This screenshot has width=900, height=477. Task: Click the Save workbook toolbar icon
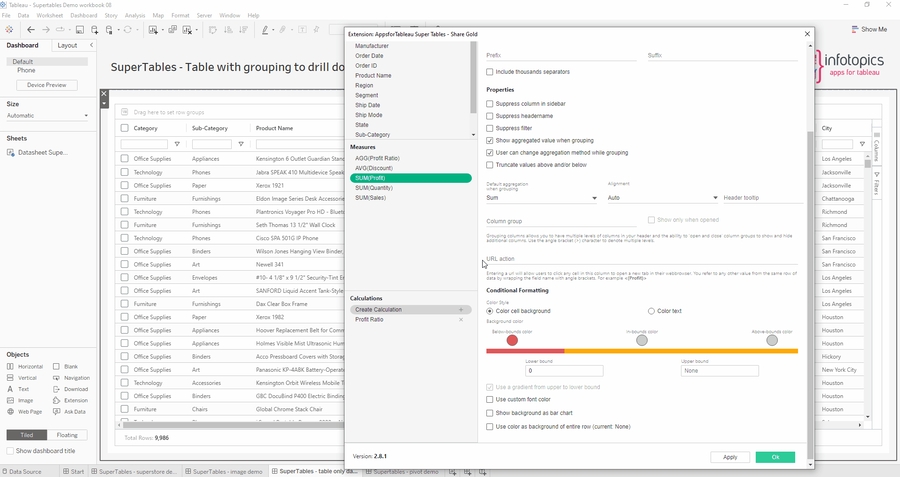point(77,30)
